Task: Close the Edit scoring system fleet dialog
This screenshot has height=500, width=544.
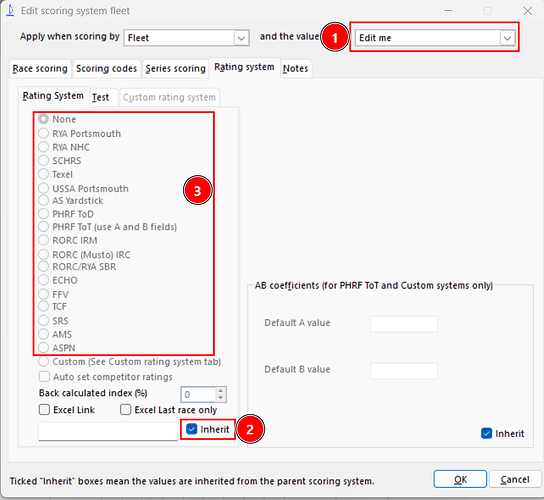Action: [x=528, y=11]
